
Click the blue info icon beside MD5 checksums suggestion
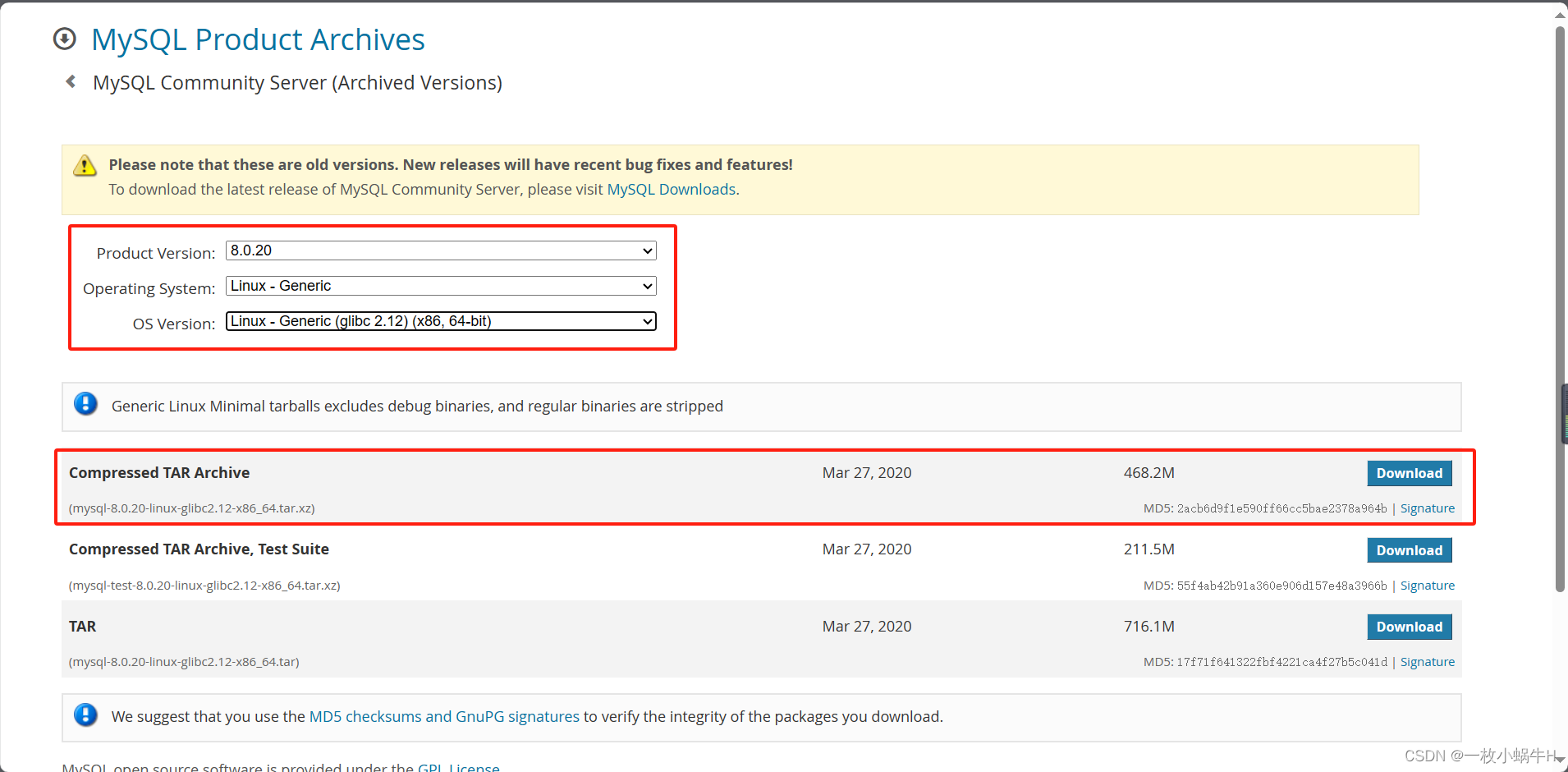(85, 715)
